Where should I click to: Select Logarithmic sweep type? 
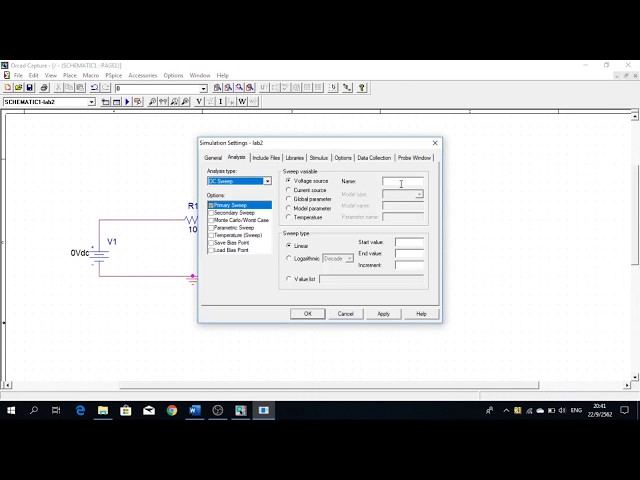tap(289, 258)
